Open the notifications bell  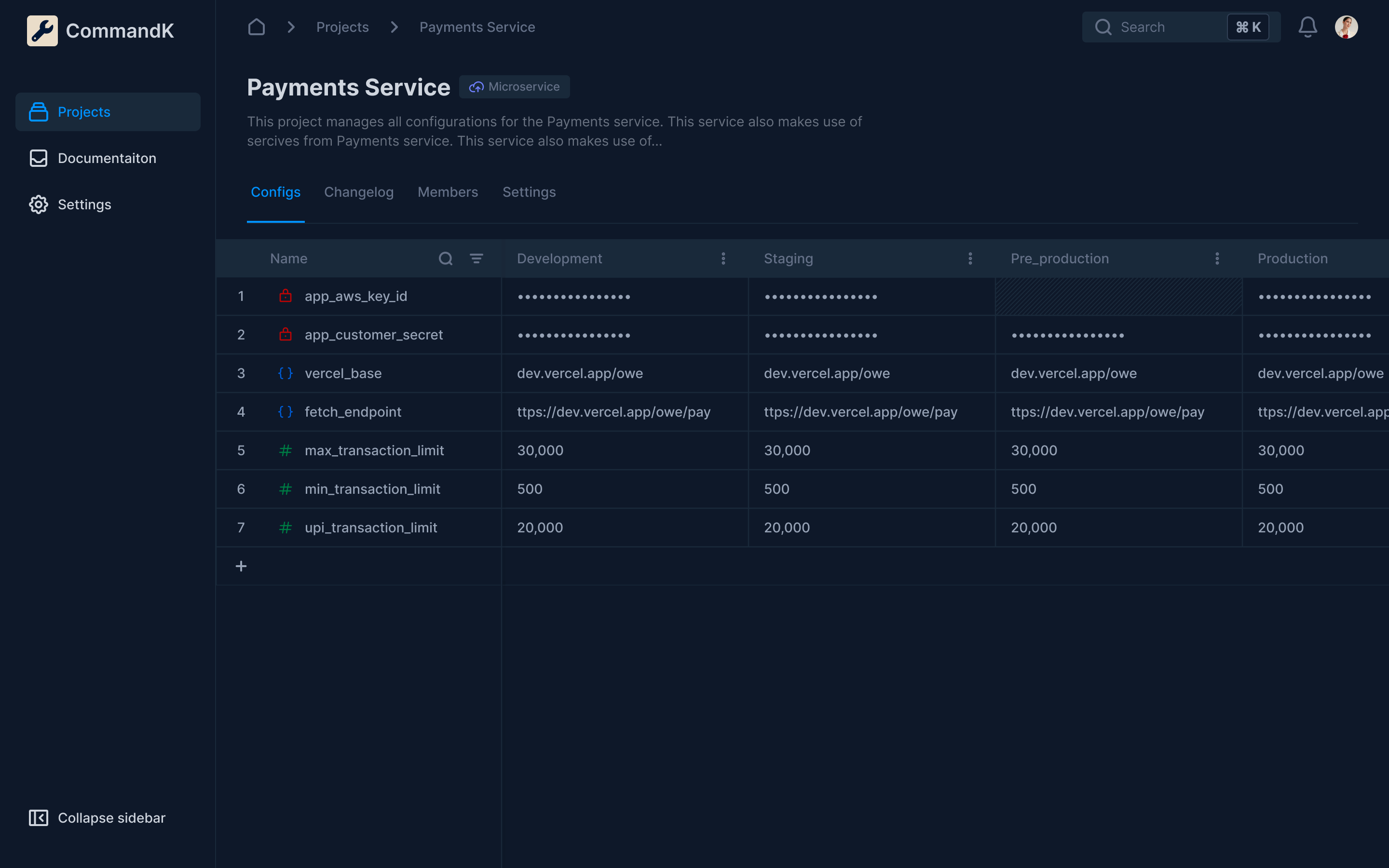click(x=1307, y=27)
